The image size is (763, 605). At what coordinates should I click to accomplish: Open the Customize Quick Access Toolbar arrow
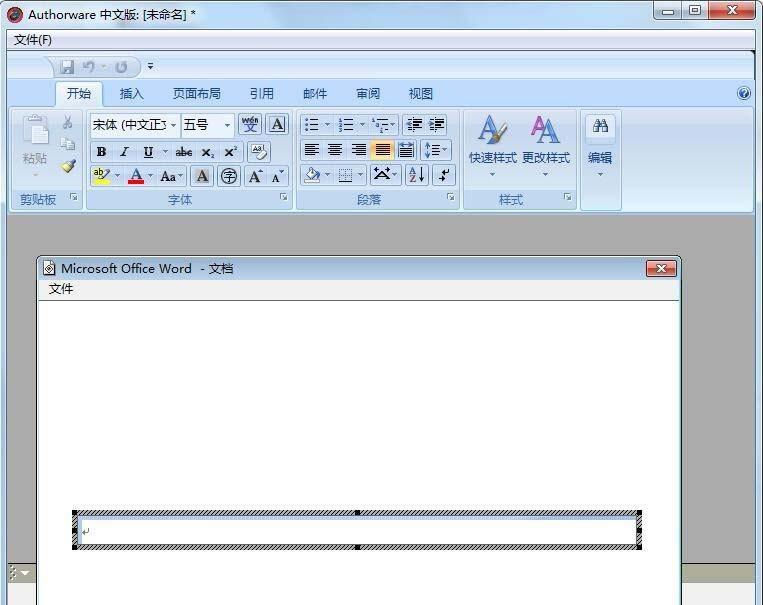(150, 66)
